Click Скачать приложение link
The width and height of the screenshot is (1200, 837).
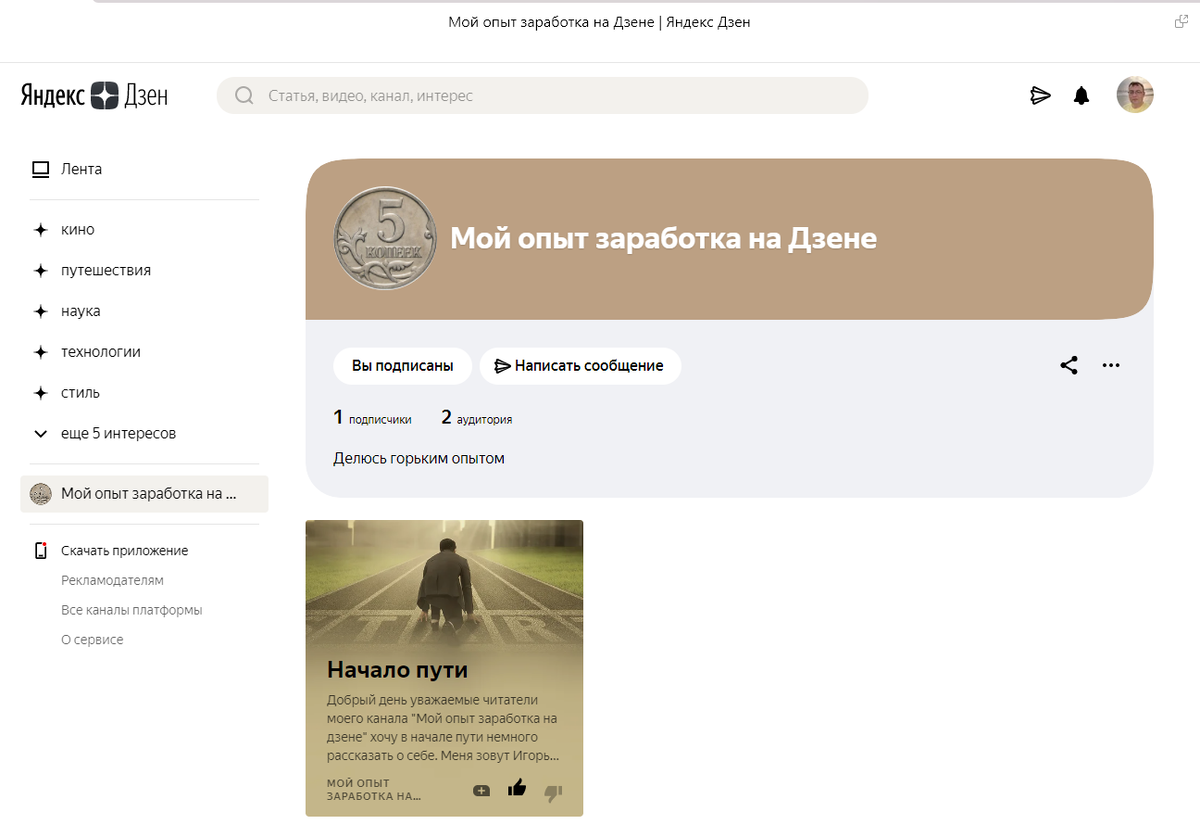(124, 551)
